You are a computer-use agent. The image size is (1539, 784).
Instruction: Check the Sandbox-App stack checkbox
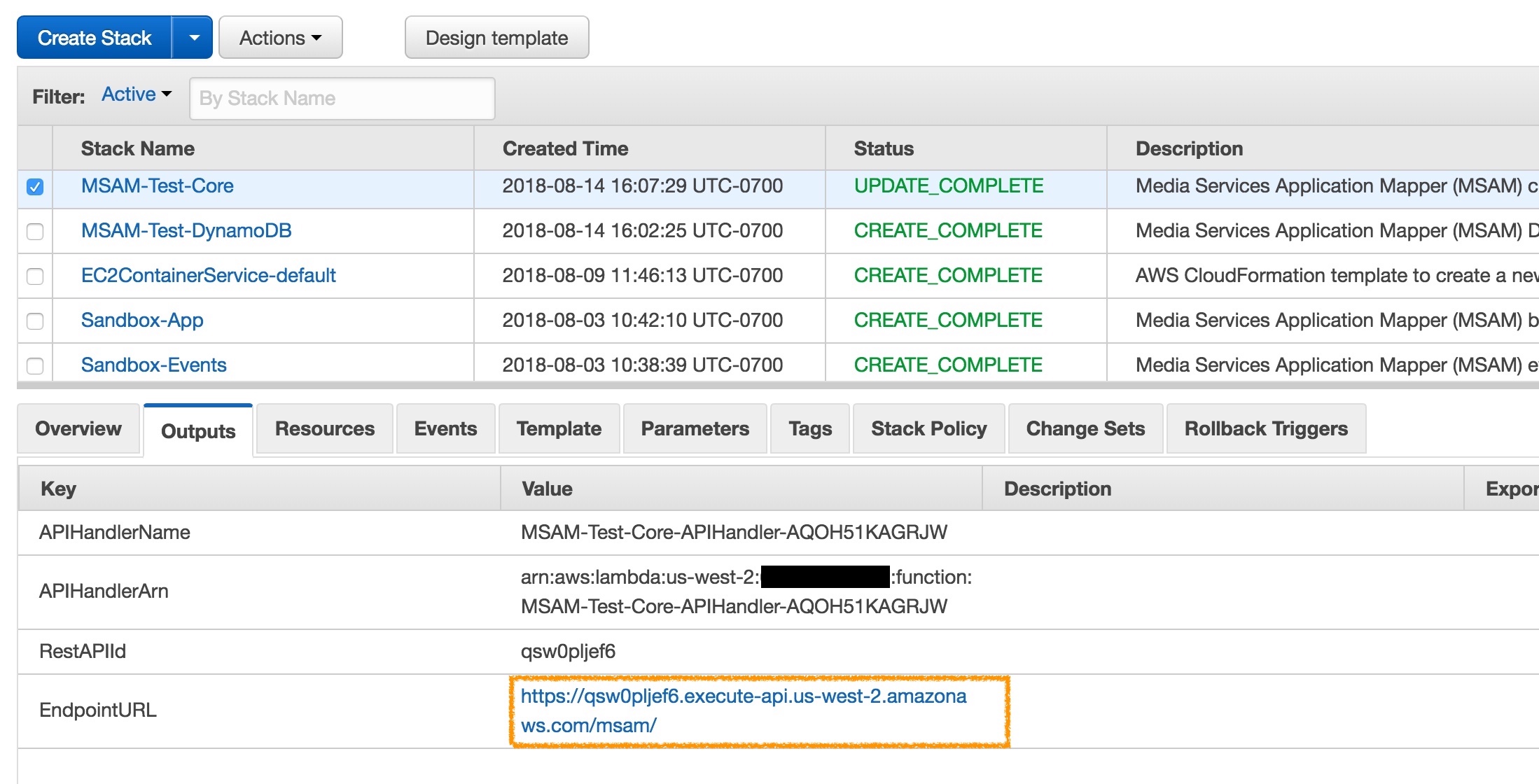coord(35,321)
